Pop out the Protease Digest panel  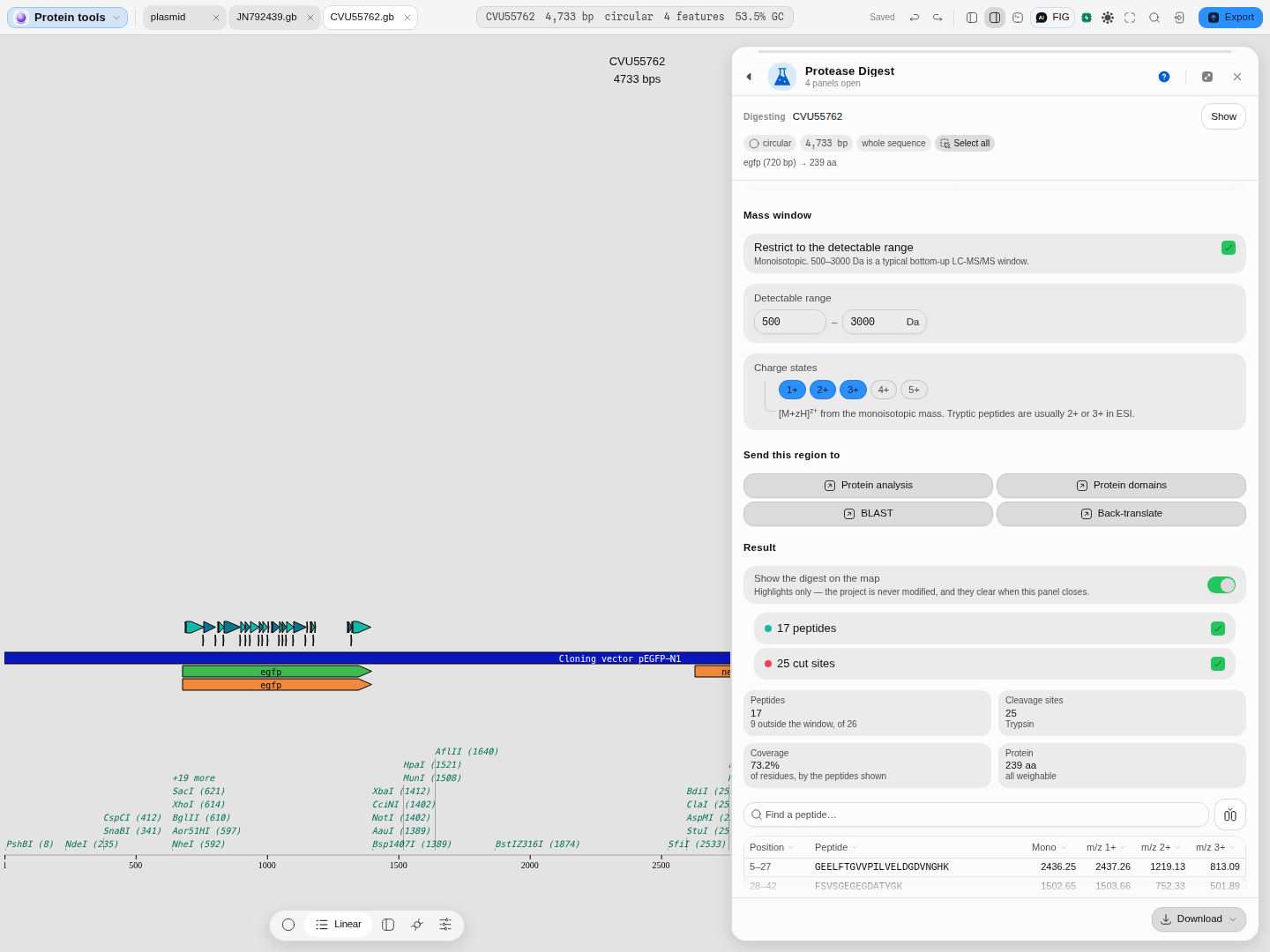coord(1207,77)
